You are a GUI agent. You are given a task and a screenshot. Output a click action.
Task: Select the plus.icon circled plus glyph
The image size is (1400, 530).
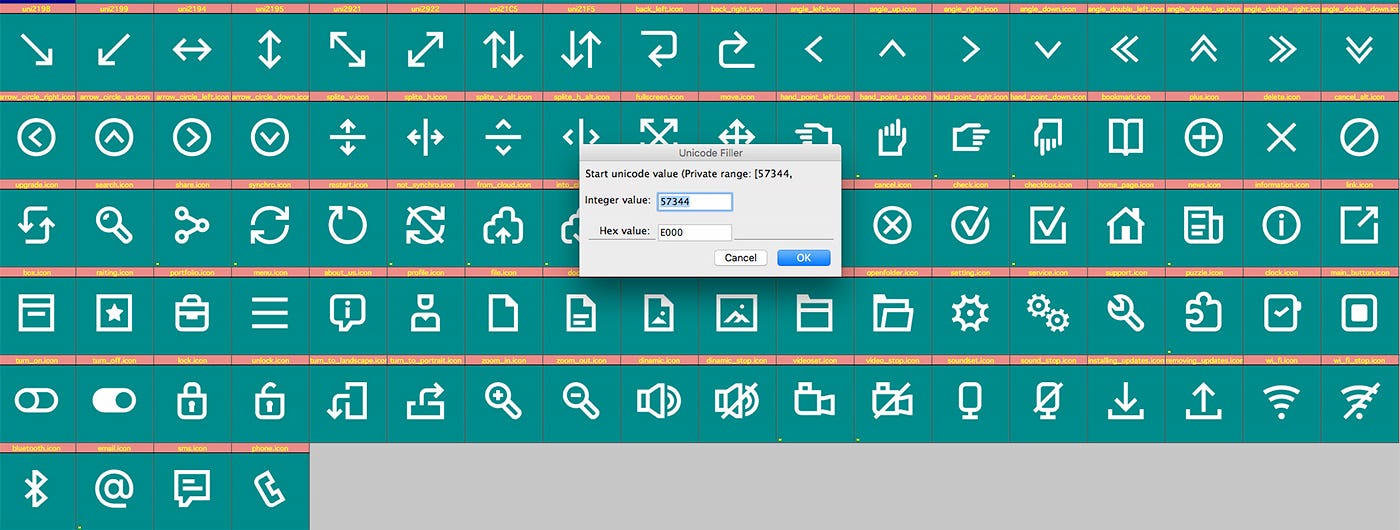[1203, 138]
